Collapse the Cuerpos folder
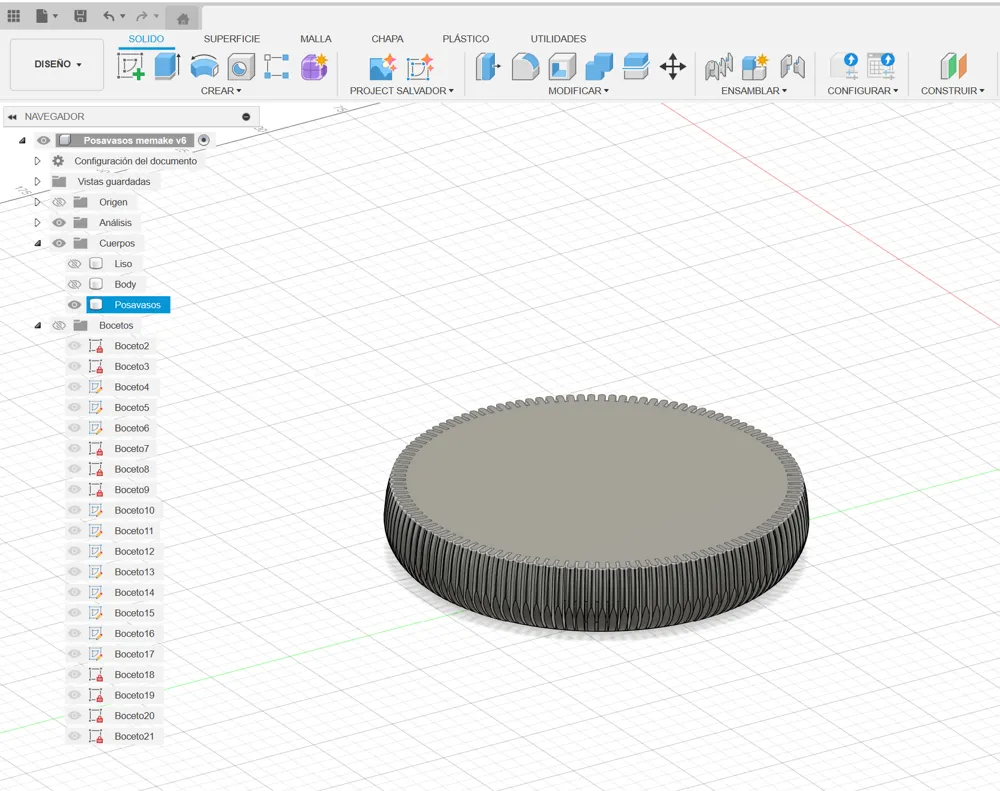This screenshot has height=791, width=1000. (x=38, y=243)
